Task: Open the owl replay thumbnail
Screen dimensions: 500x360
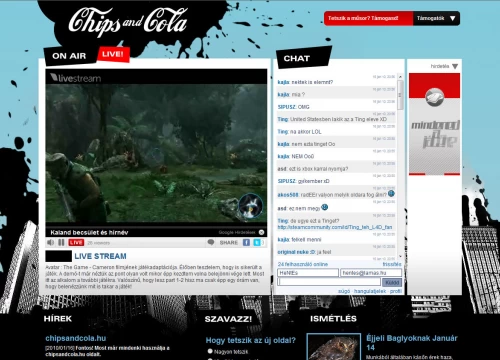Action: click(334, 347)
